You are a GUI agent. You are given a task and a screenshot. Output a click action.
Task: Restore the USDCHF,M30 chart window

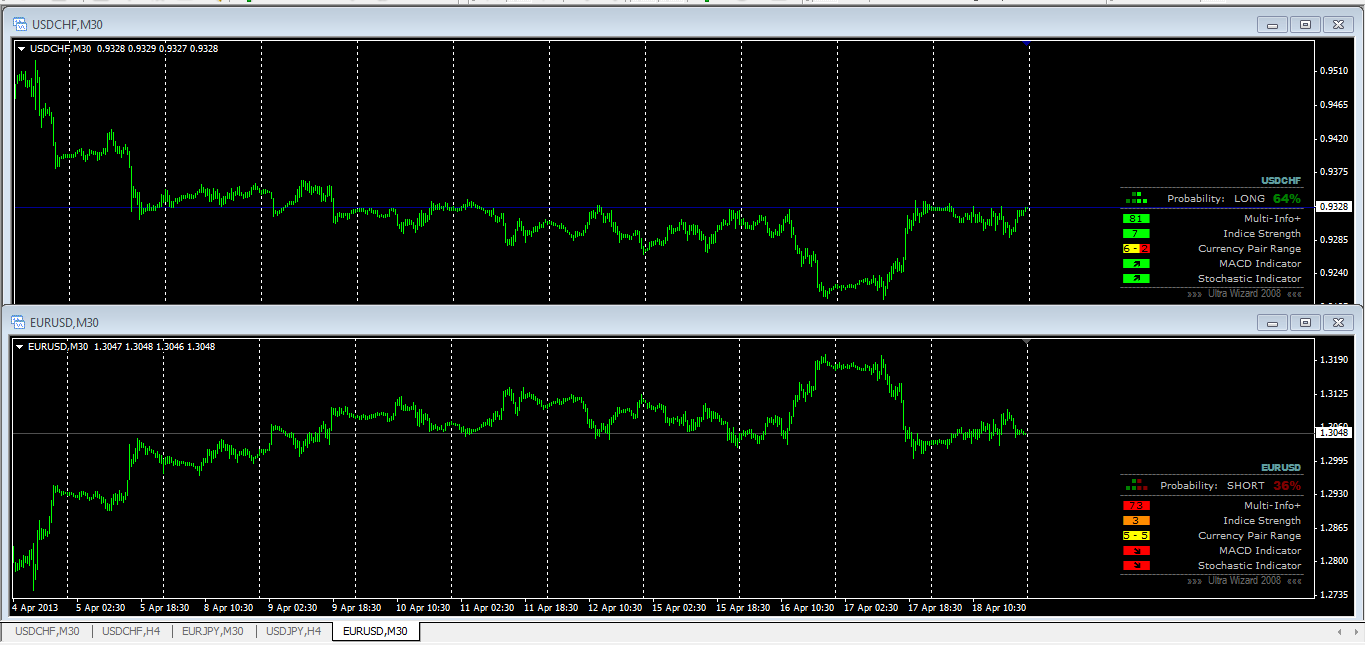pos(1305,25)
